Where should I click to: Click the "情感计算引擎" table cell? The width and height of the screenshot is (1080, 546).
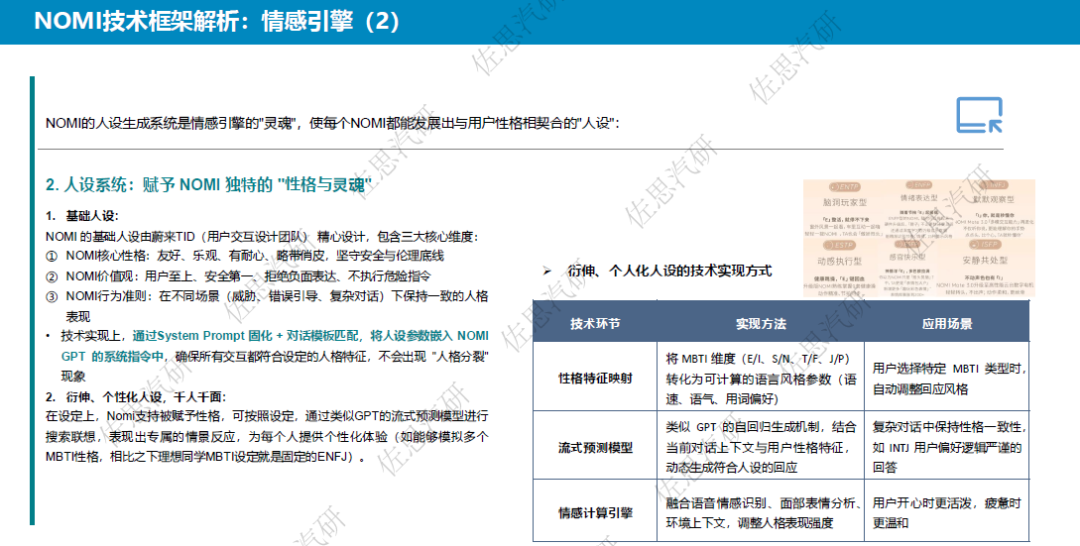pos(595,513)
